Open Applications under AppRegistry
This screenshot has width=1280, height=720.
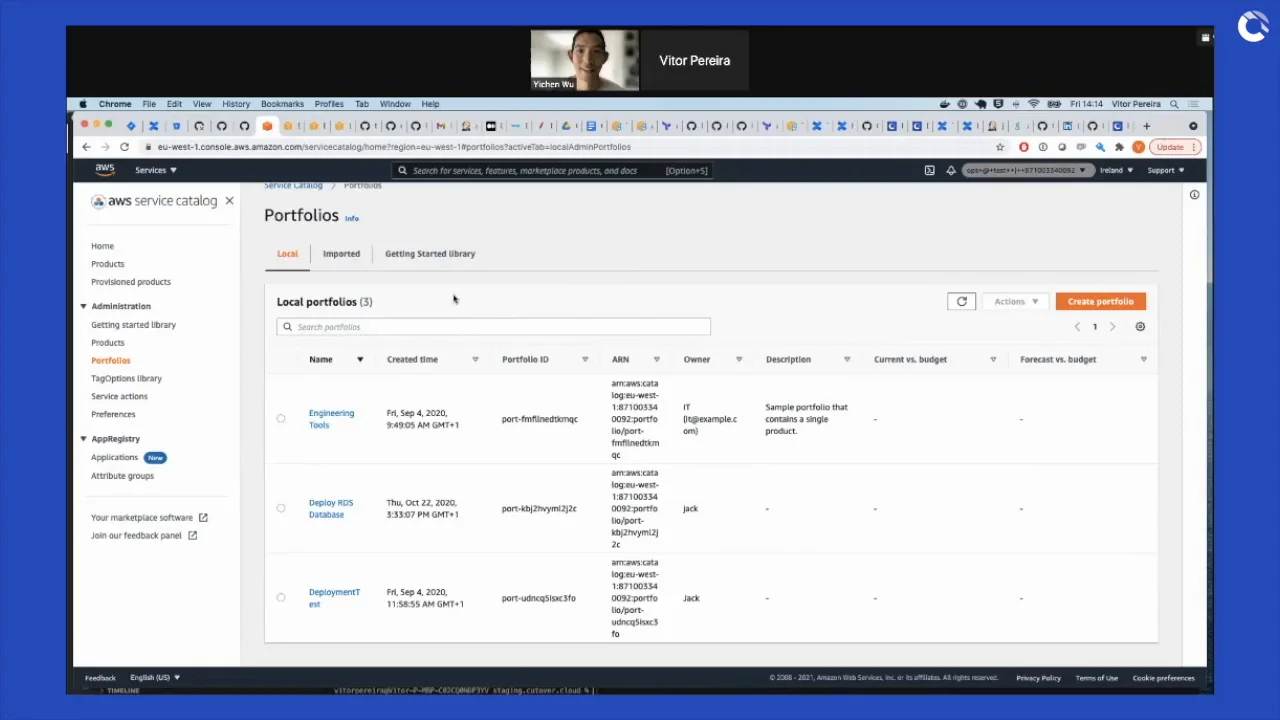tap(114, 458)
